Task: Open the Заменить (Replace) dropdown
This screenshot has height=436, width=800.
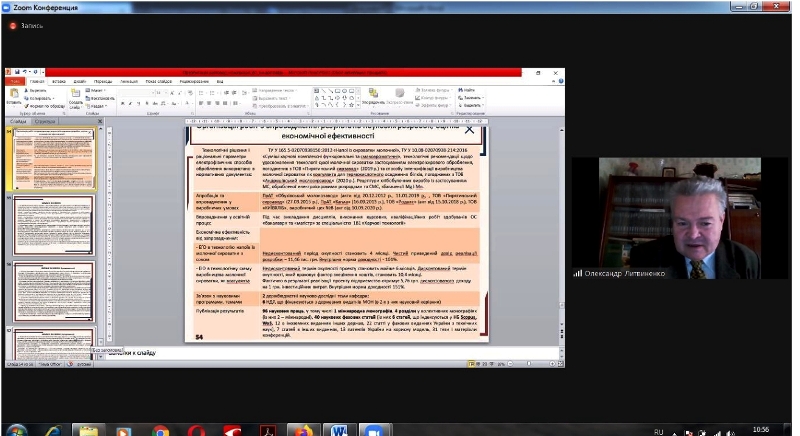Action: click(470, 97)
